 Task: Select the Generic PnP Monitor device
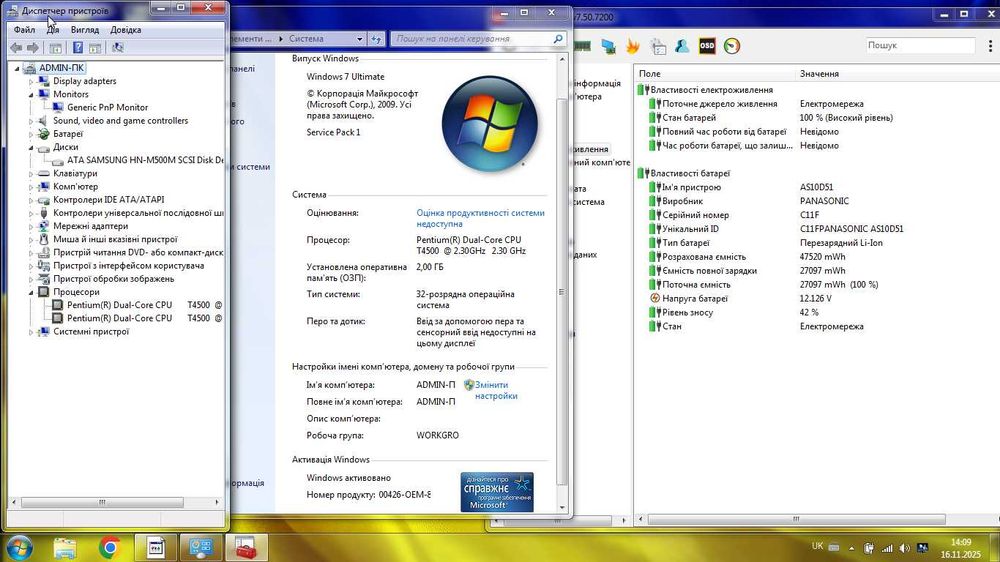tap(107, 108)
